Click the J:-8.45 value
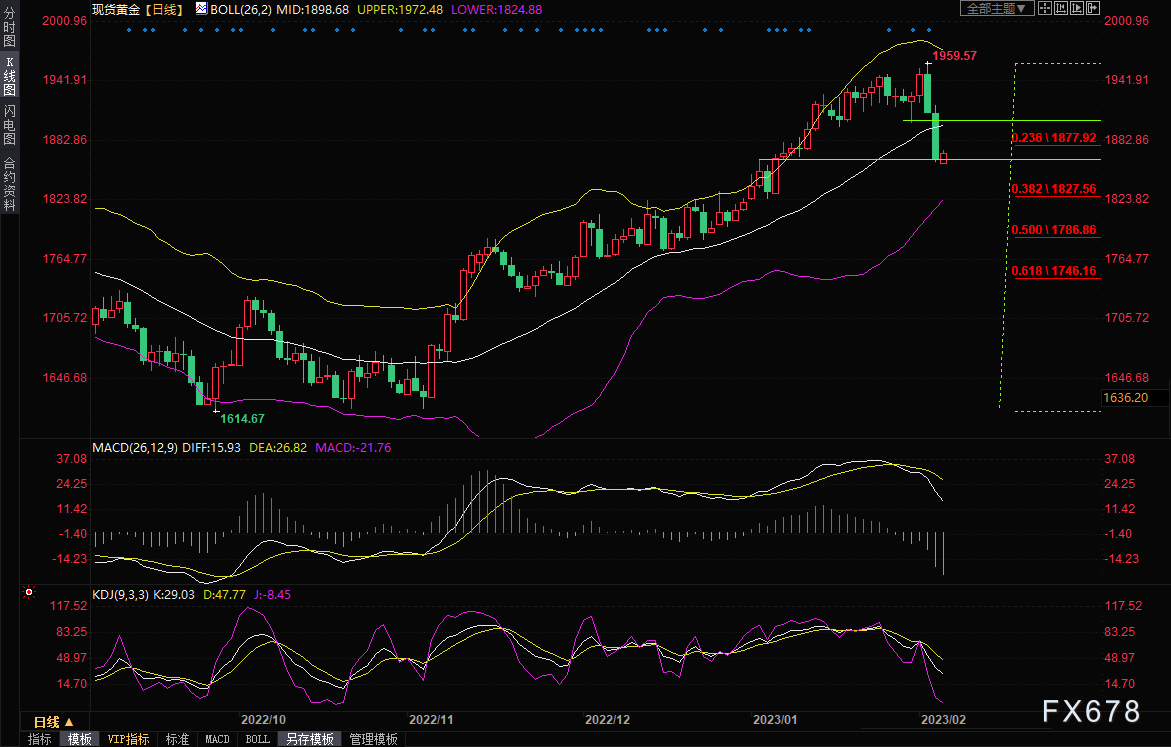1171x747 pixels. [272, 595]
